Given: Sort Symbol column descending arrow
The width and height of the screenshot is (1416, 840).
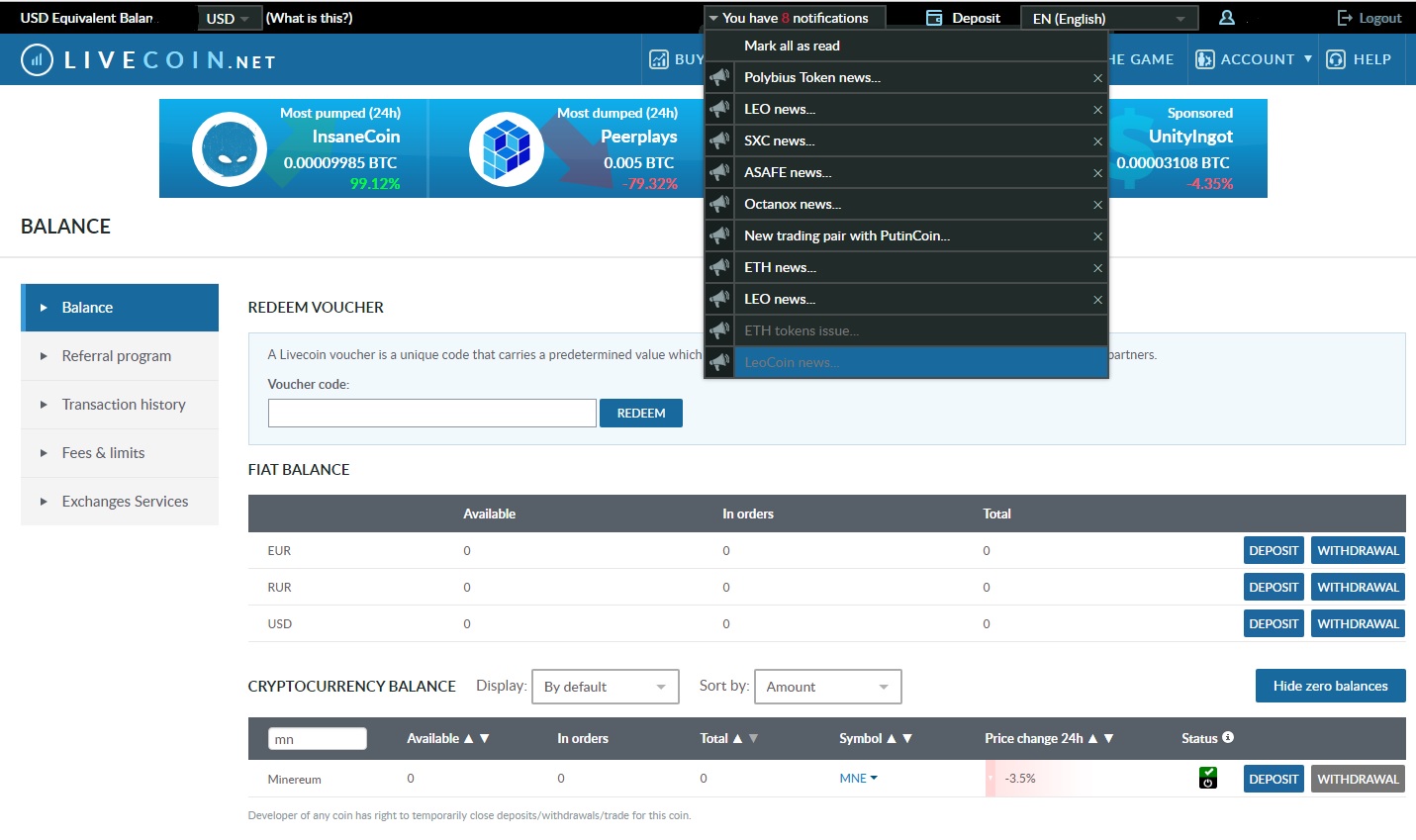Looking at the screenshot, I should tap(907, 738).
